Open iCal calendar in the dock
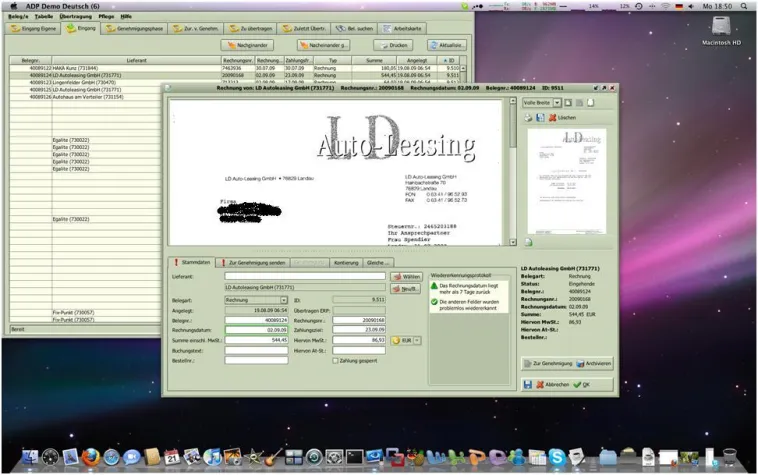Screen dimensions: 758x475 172,457
